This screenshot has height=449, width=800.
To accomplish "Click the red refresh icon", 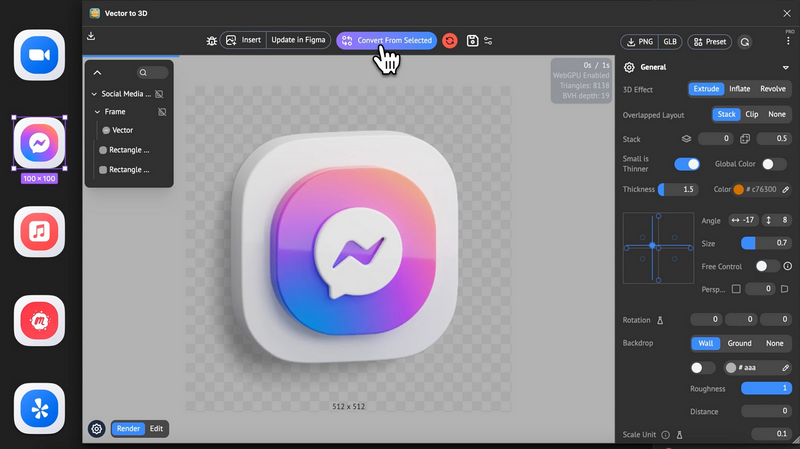I will pyautogui.click(x=449, y=41).
